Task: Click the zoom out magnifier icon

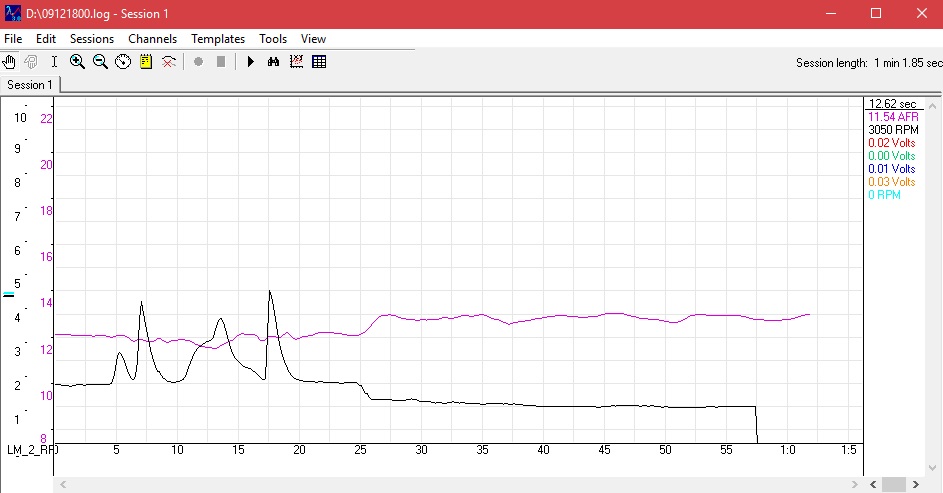Action: (100, 62)
